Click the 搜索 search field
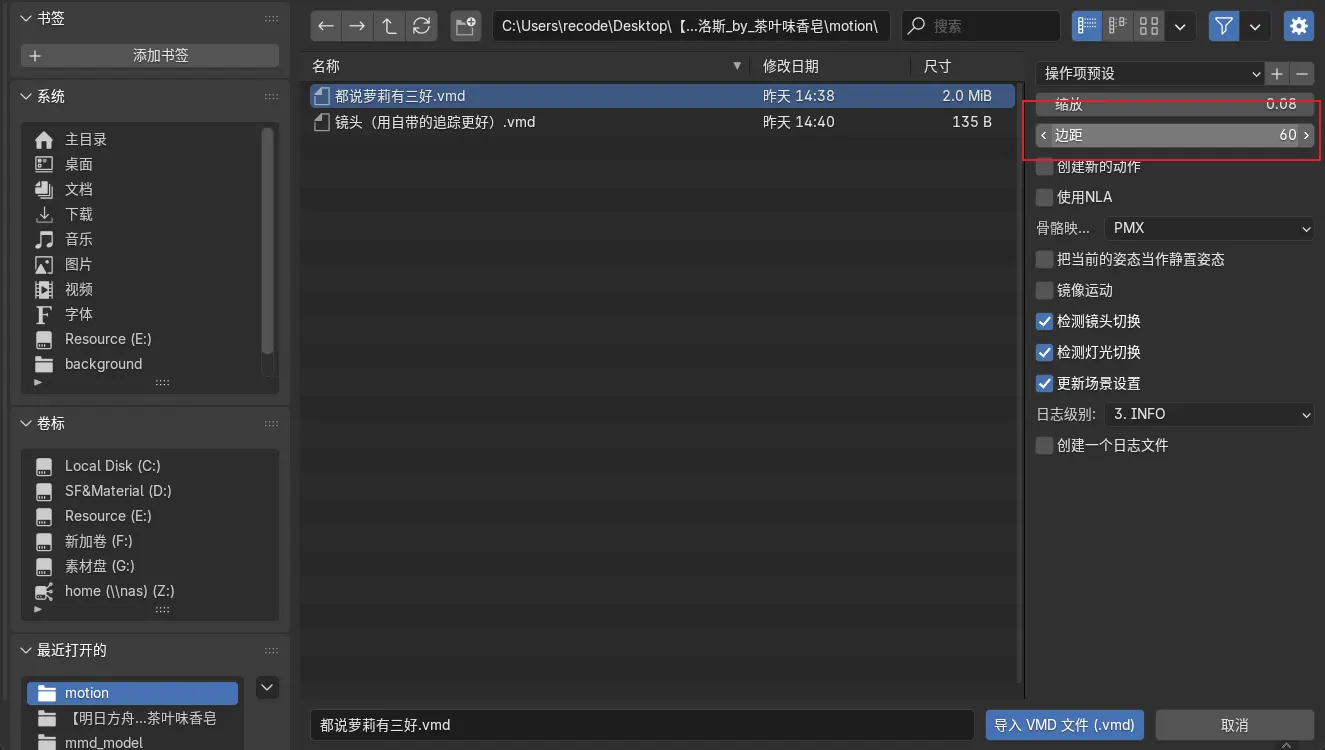This screenshot has height=750, width=1325. point(981,26)
